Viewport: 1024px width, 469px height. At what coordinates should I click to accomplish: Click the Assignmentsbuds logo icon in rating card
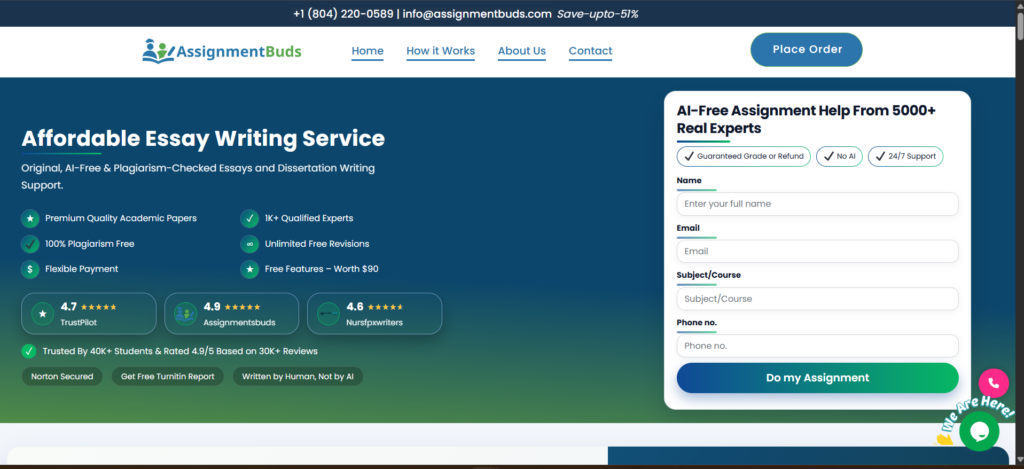pyautogui.click(x=185, y=314)
